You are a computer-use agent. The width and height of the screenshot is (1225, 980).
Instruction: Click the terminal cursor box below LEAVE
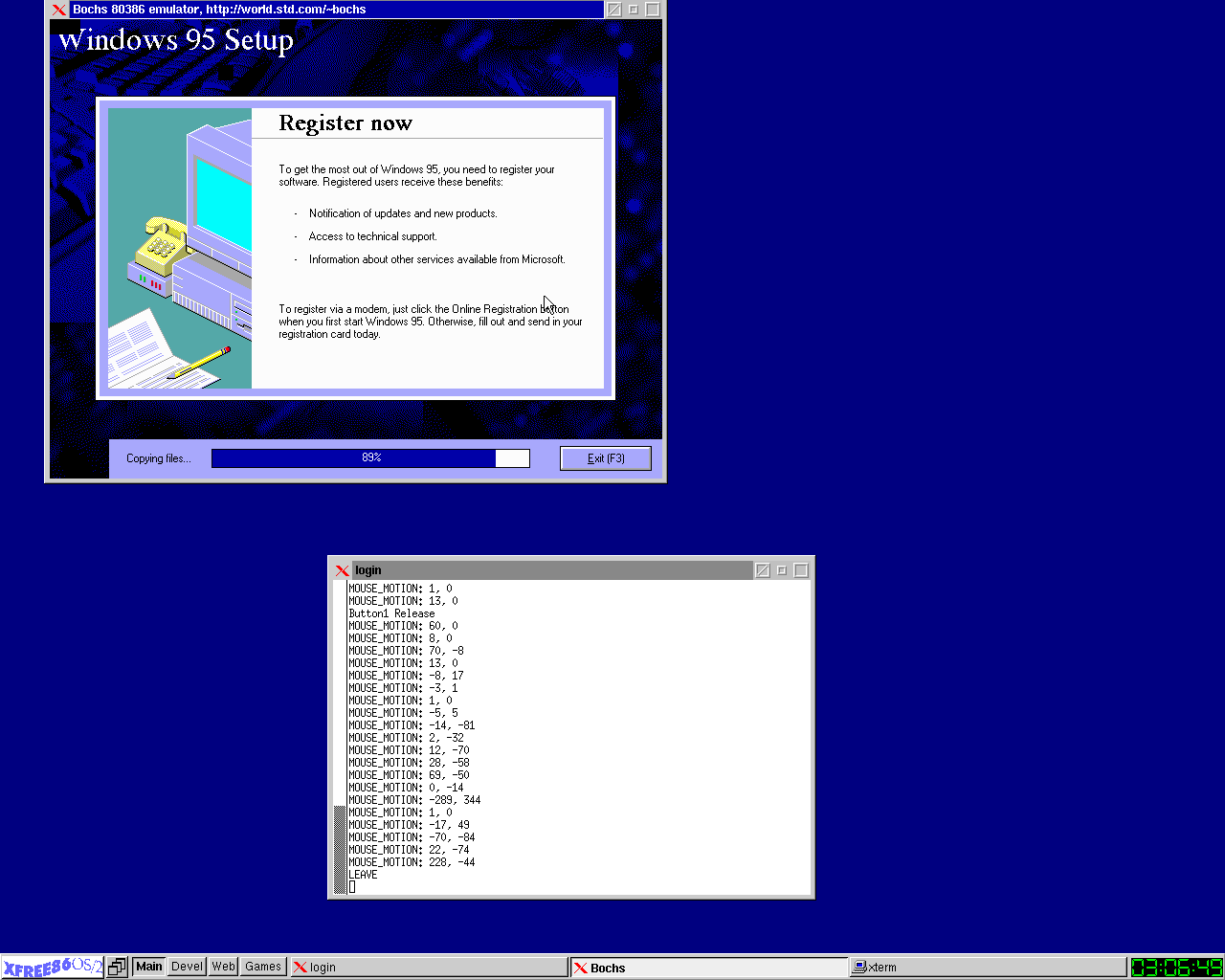click(x=352, y=887)
